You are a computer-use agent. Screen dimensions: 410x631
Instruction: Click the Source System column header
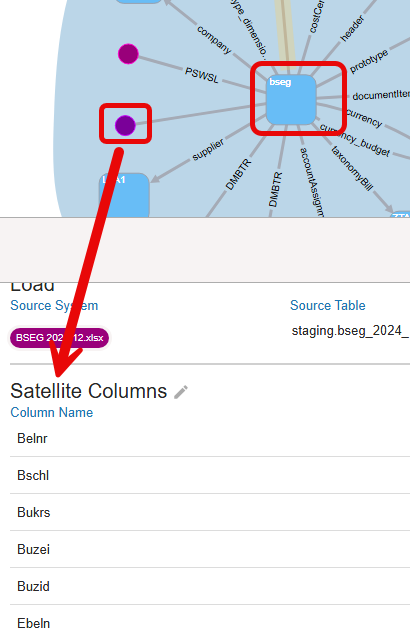[x=54, y=305]
